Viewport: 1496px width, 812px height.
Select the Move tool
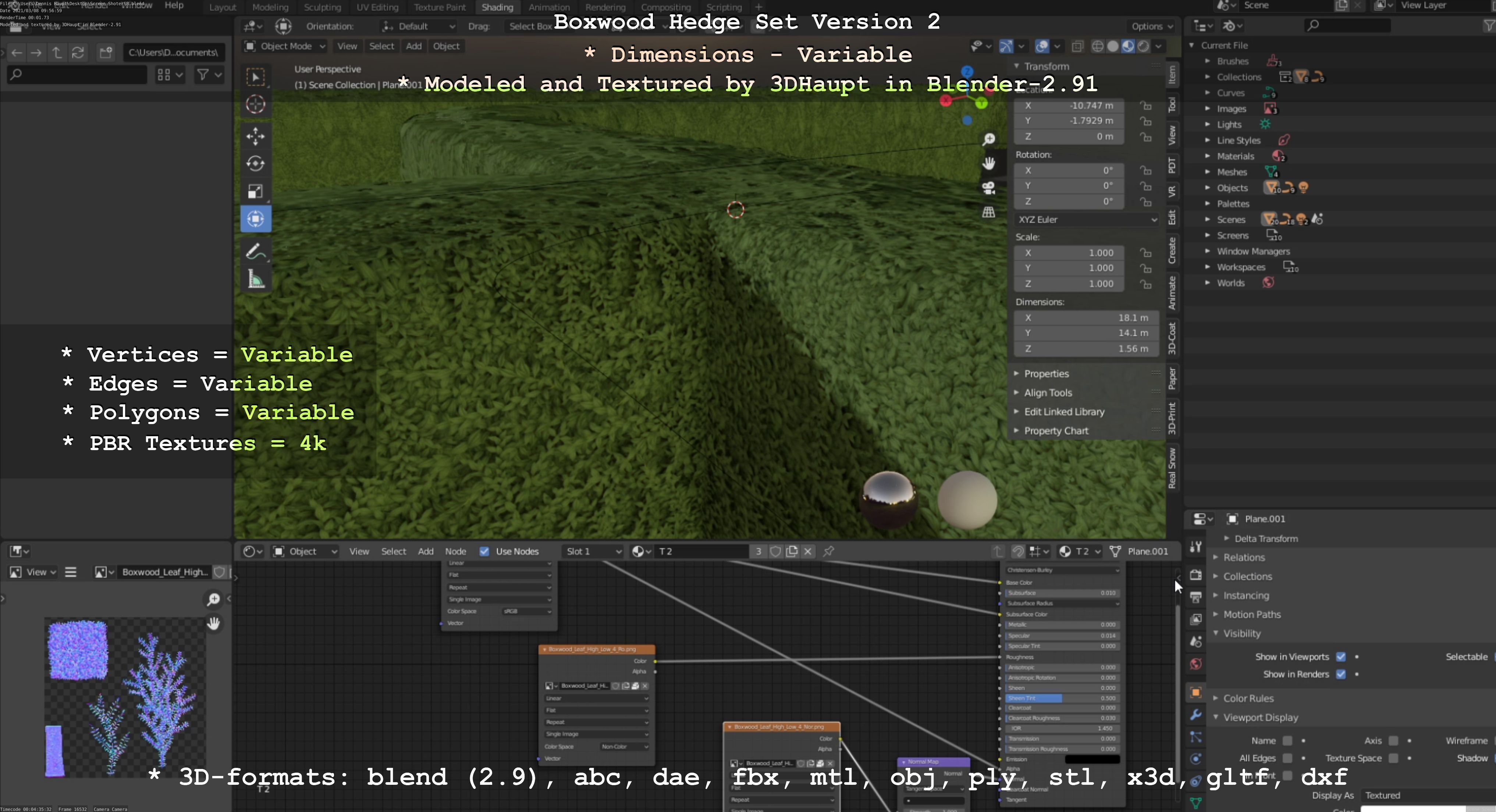tap(256, 136)
